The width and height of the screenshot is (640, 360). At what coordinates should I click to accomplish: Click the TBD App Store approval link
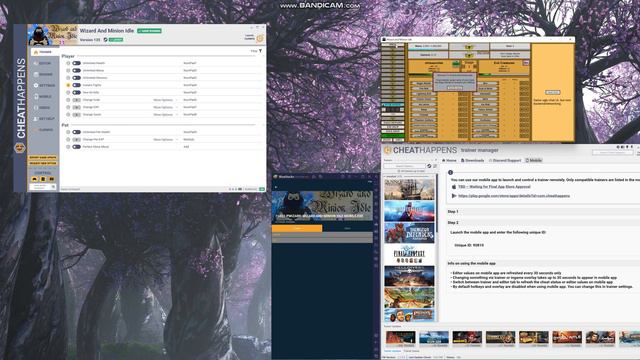(494, 187)
